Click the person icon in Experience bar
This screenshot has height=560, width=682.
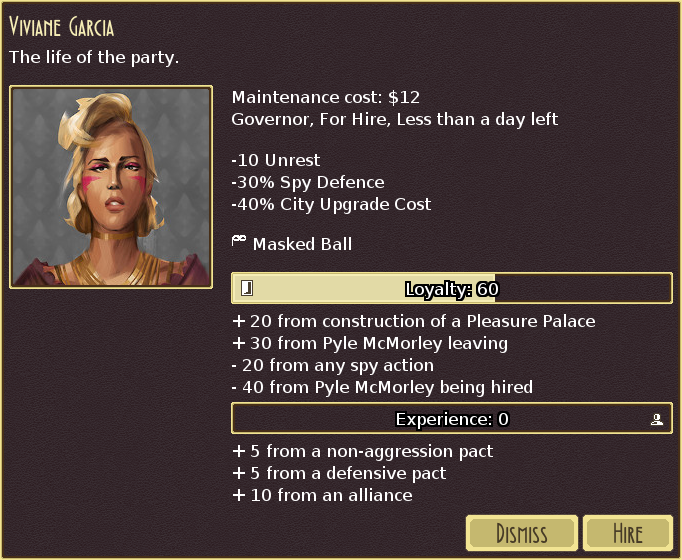click(657, 419)
